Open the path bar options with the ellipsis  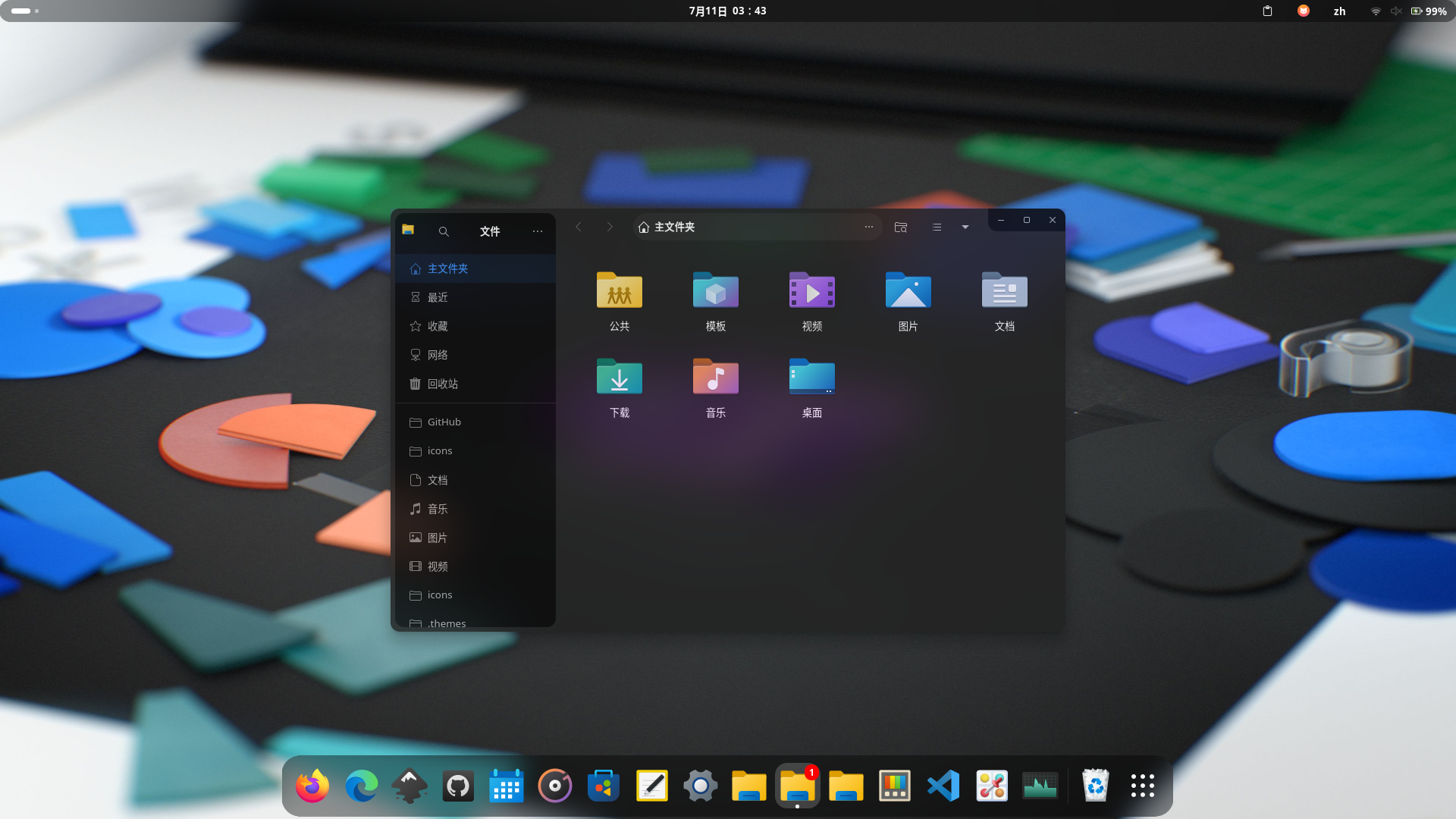pos(868,227)
